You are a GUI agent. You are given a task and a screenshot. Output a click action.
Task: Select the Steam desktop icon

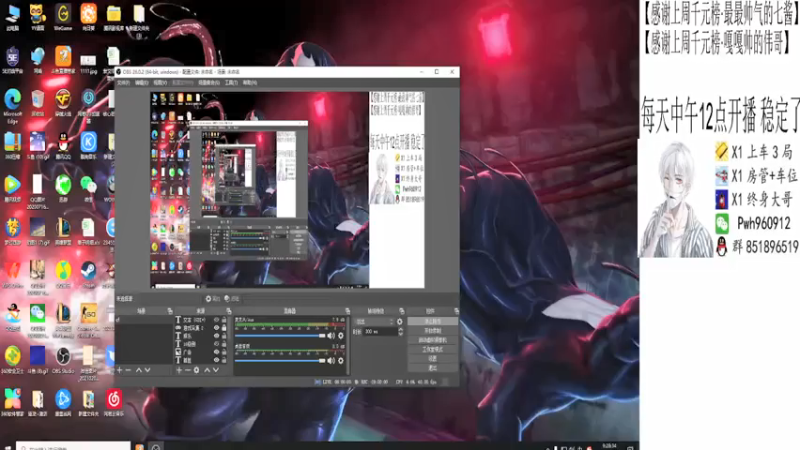[x=88, y=275]
